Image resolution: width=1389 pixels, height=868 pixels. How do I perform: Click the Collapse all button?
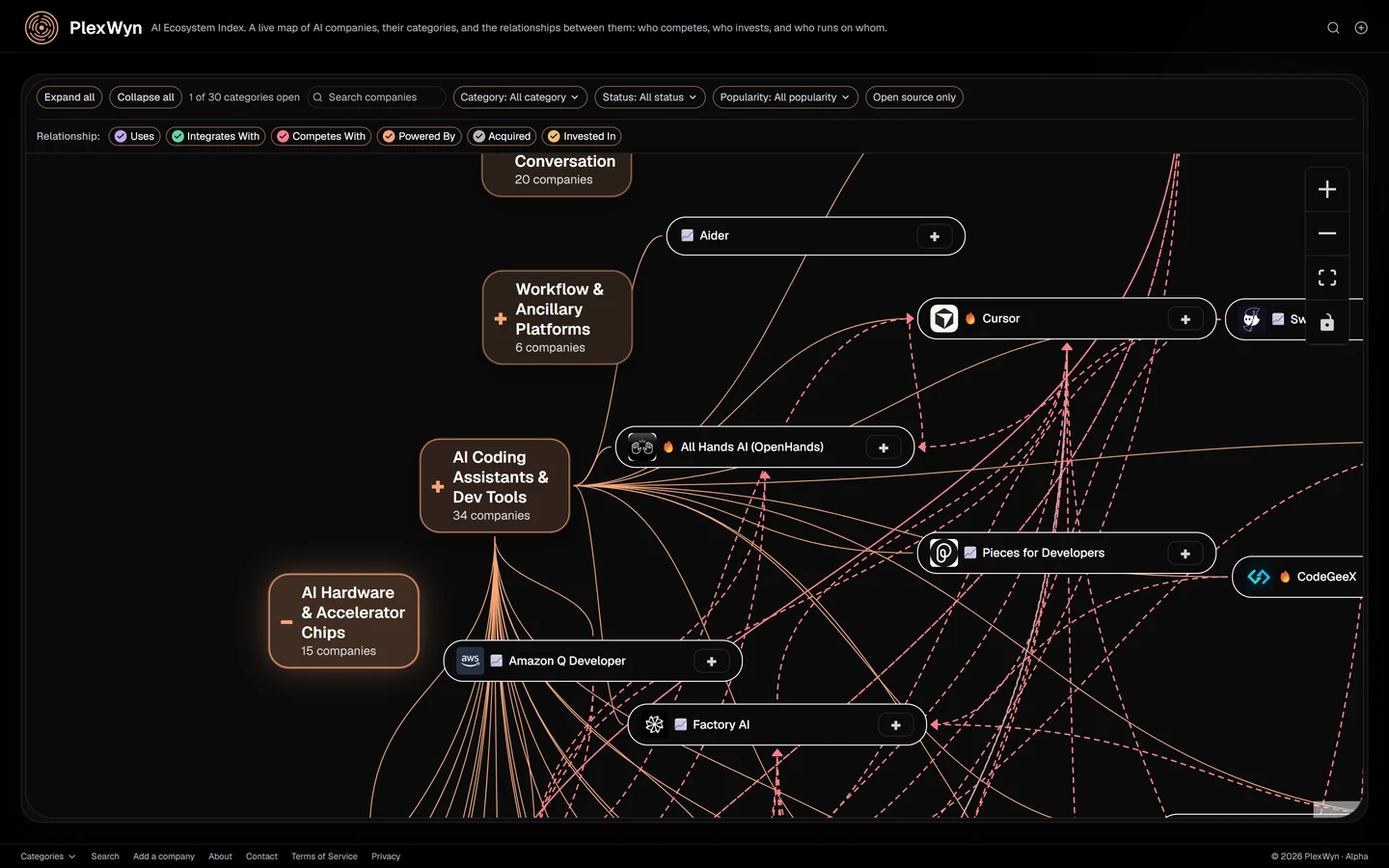point(146,97)
